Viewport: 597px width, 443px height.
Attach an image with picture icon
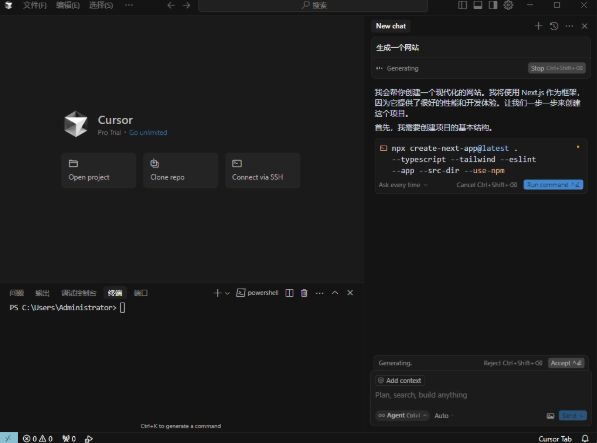(x=550, y=416)
